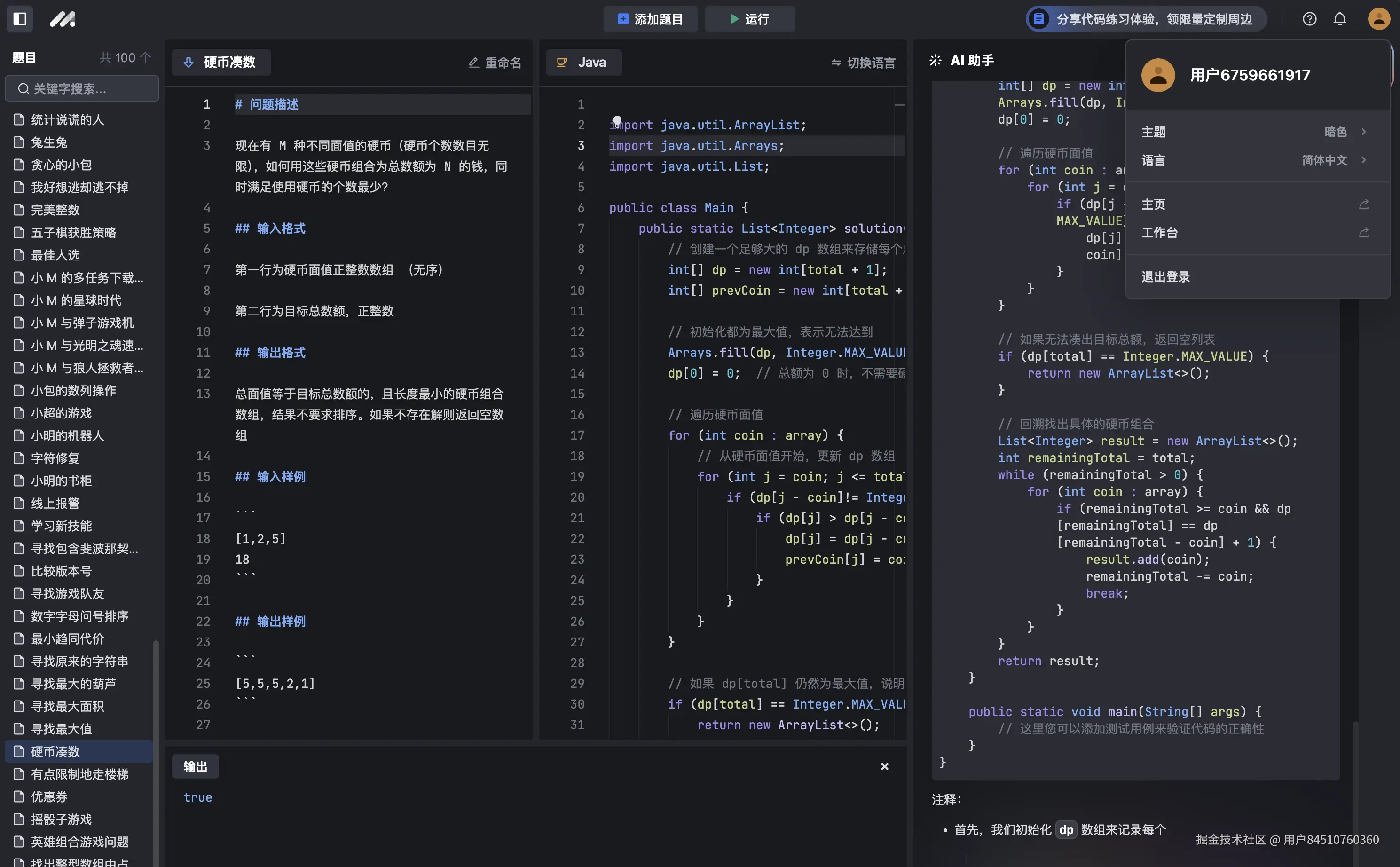
Task: Open 工作台 from the user menu
Action: tap(1159, 233)
